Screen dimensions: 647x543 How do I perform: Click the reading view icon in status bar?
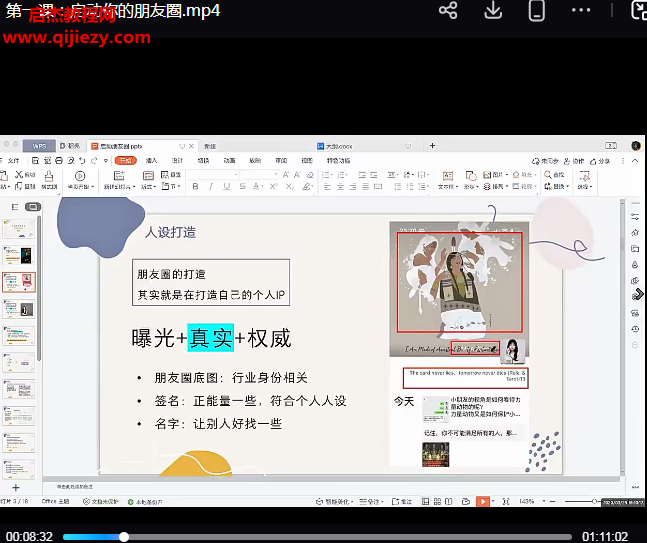449,501
